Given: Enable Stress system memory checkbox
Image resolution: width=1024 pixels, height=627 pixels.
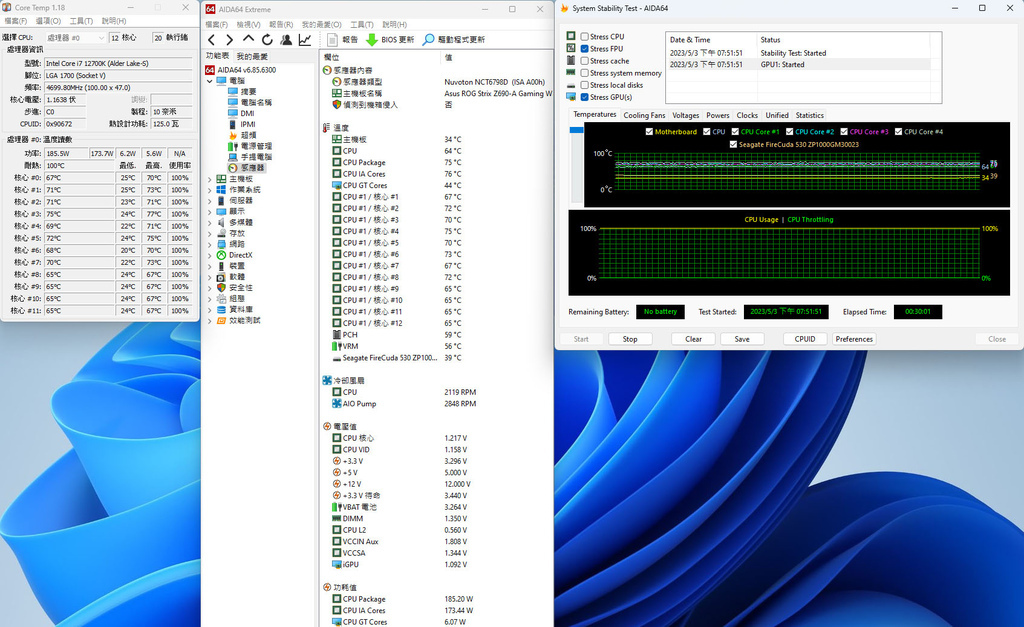Looking at the screenshot, I should point(584,73).
